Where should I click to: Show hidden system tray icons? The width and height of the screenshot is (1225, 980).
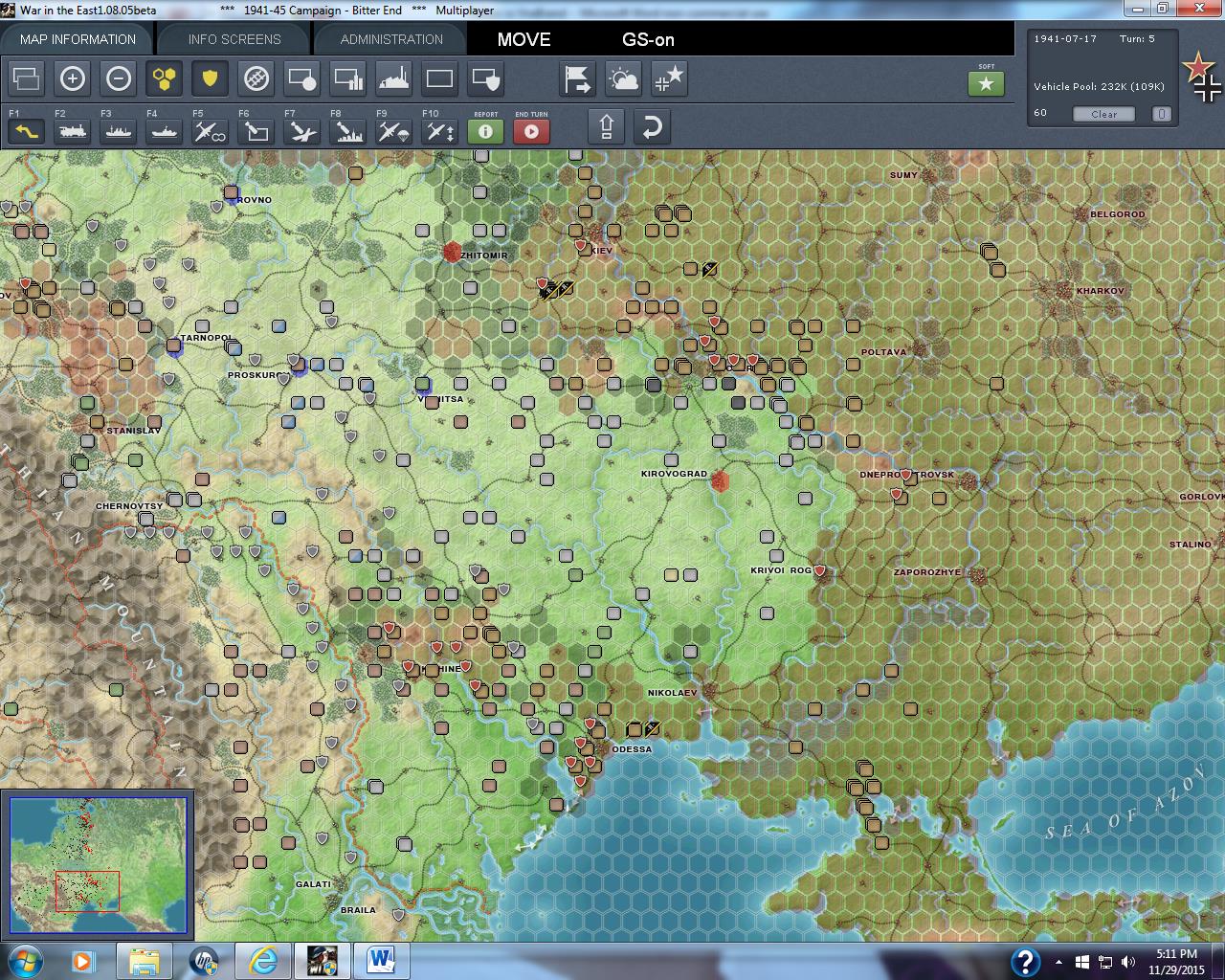tap(1059, 962)
